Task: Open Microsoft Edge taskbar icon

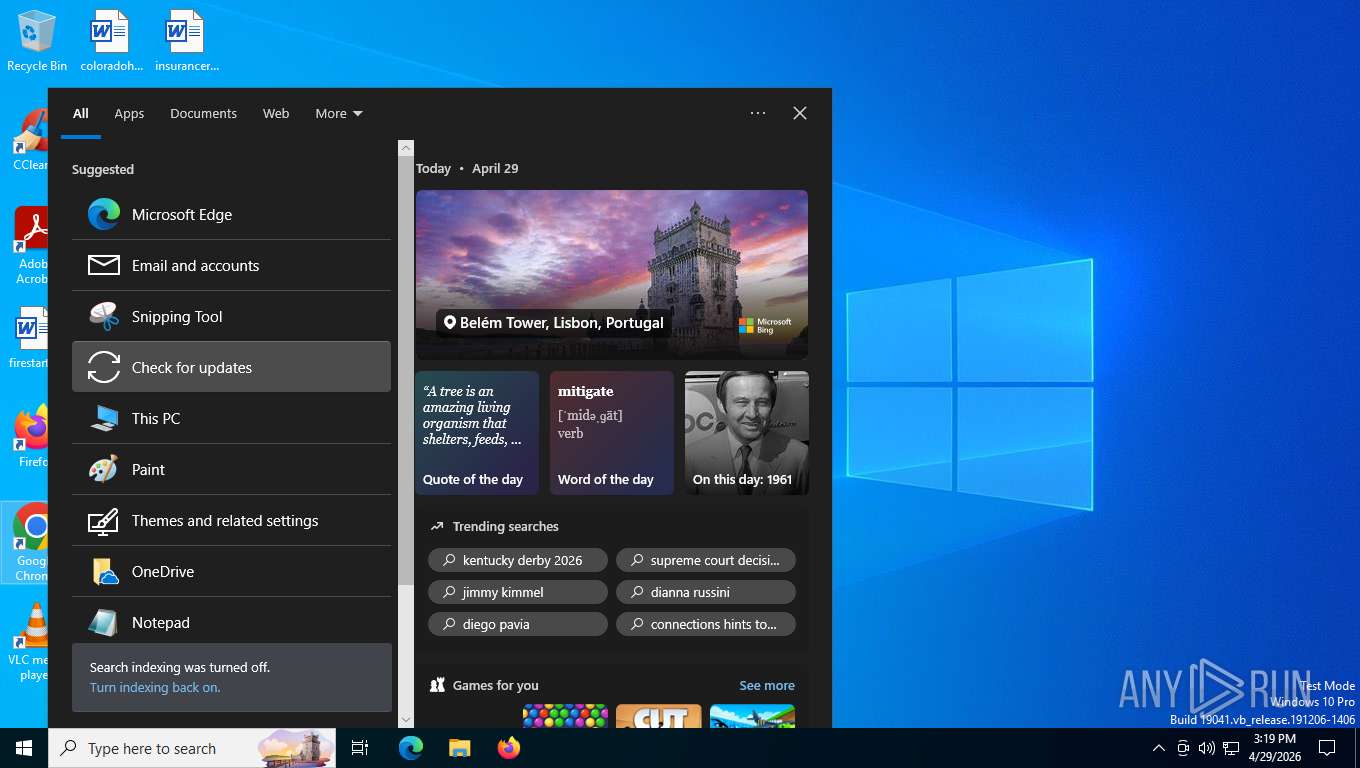Action: click(411, 748)
